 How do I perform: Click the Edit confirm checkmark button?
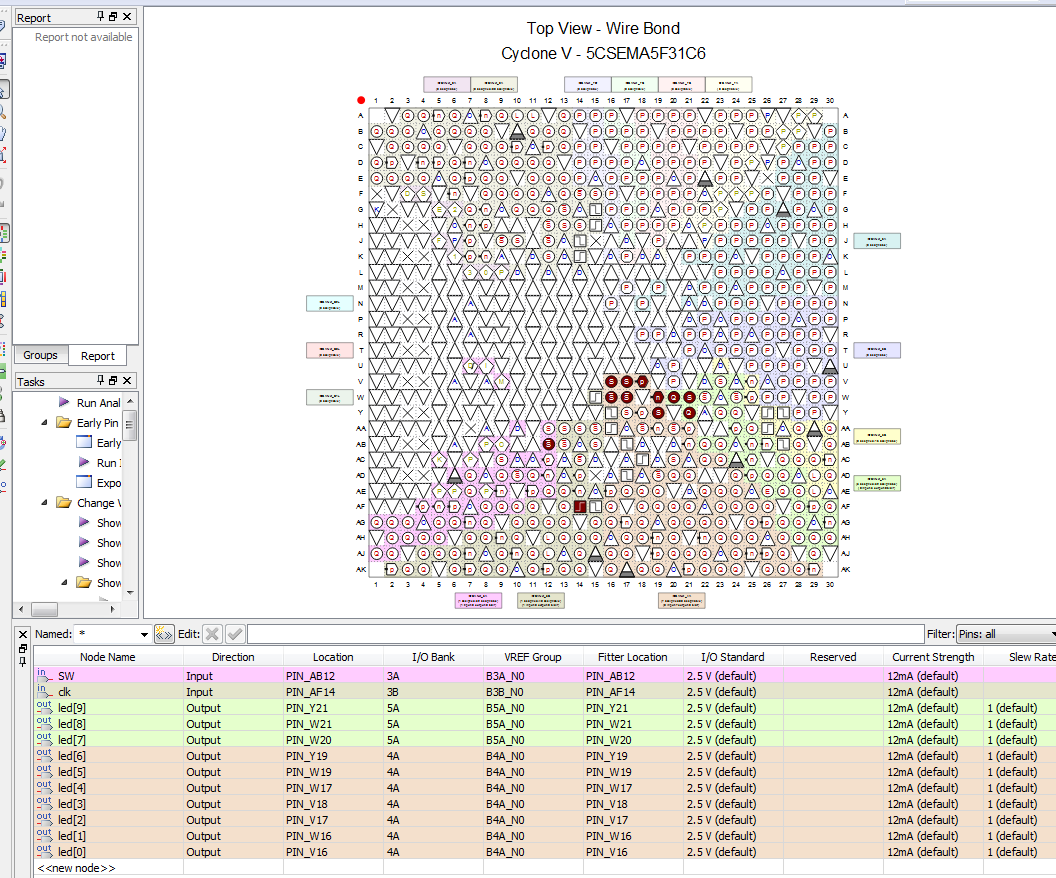click(x=235, y=634)
